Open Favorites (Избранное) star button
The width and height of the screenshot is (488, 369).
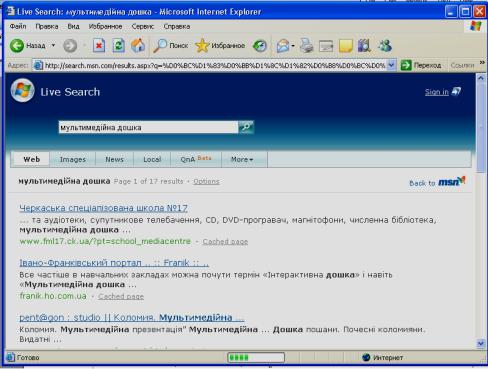[220, 46]
